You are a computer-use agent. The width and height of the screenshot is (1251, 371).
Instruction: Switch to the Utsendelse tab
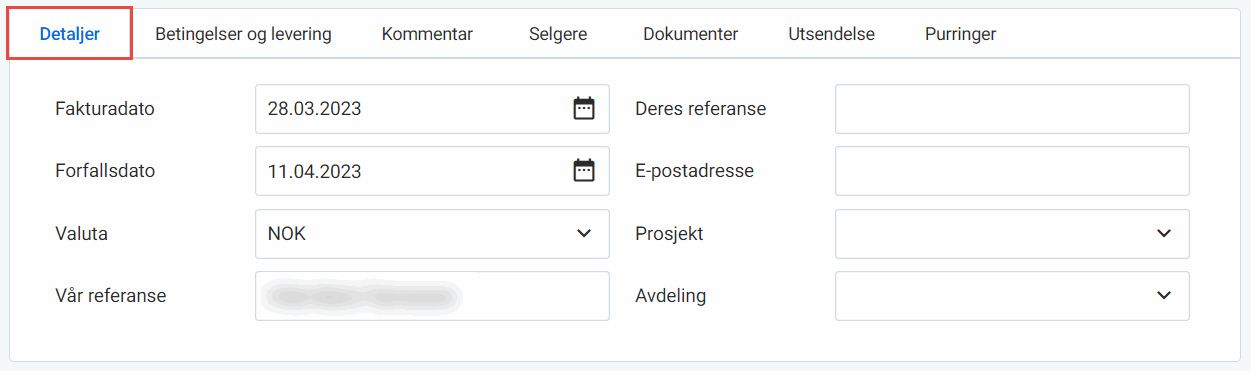pyautogui.click(x=831, y=34)
